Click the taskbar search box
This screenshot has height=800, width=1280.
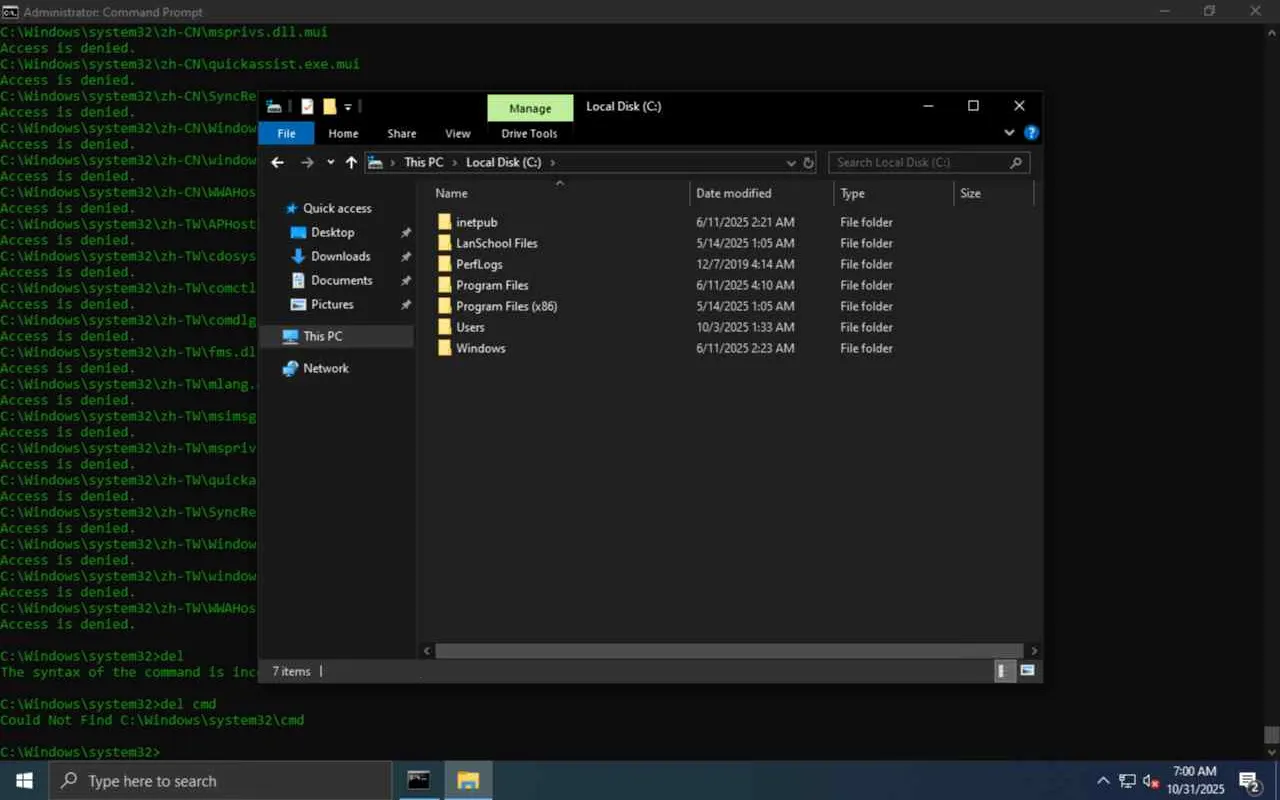220,781
